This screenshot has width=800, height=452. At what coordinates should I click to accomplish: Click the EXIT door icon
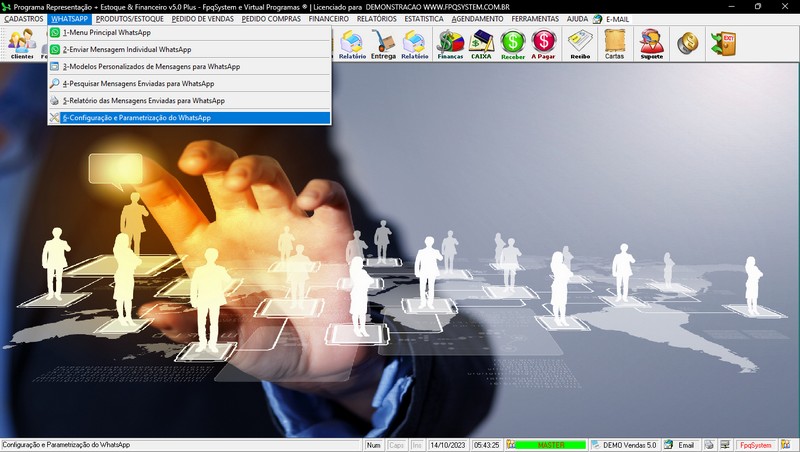pyautogui.click(x=723, y=44)
